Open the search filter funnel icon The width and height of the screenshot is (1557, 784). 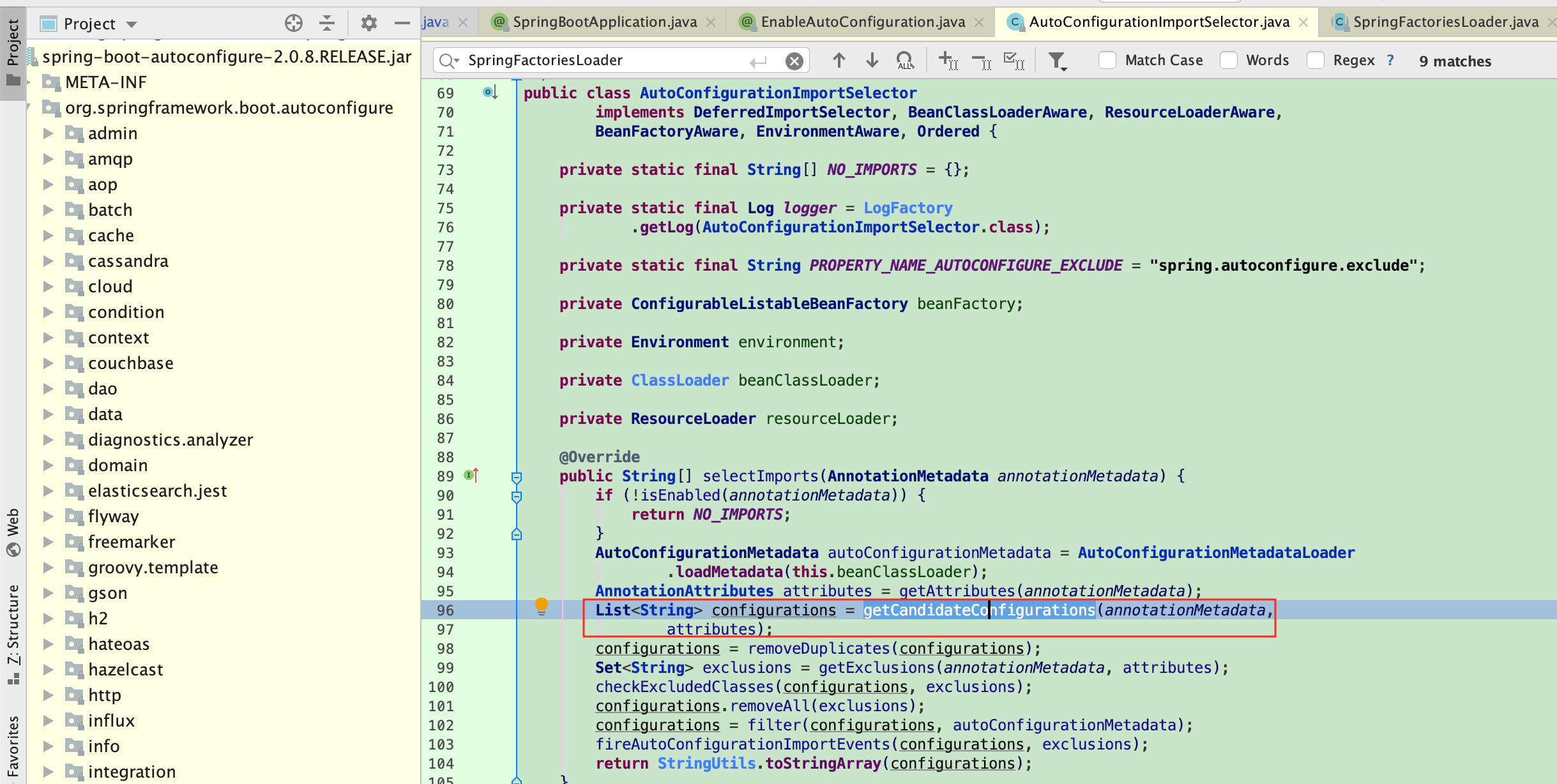[x=1057, y=61]
